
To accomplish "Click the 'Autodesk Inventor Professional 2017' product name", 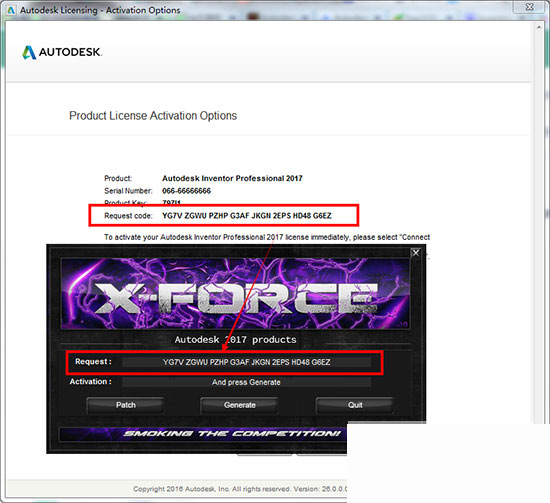I will click(232, 178).
